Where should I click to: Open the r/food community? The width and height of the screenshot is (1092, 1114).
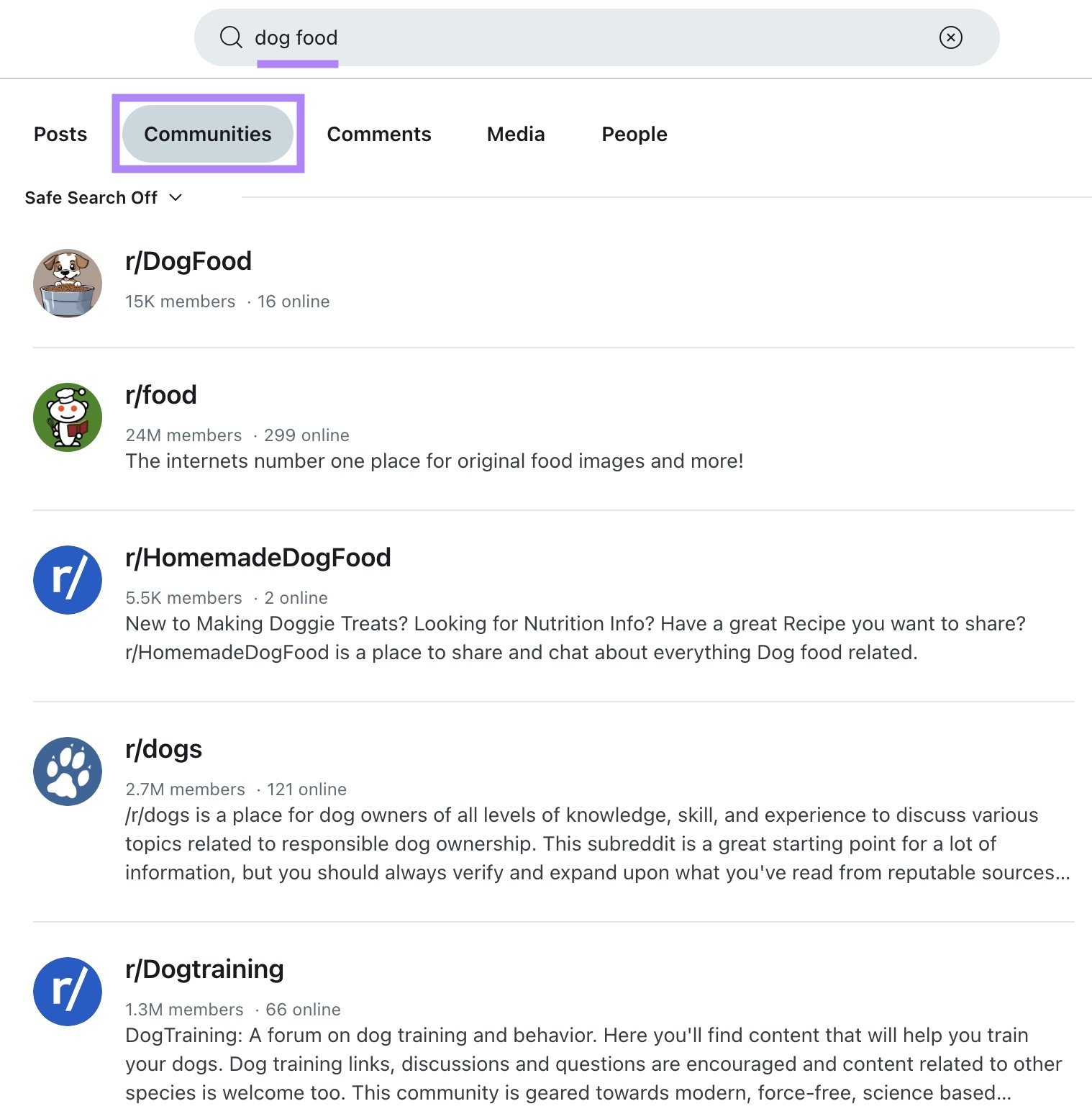[x=161, y=394]
